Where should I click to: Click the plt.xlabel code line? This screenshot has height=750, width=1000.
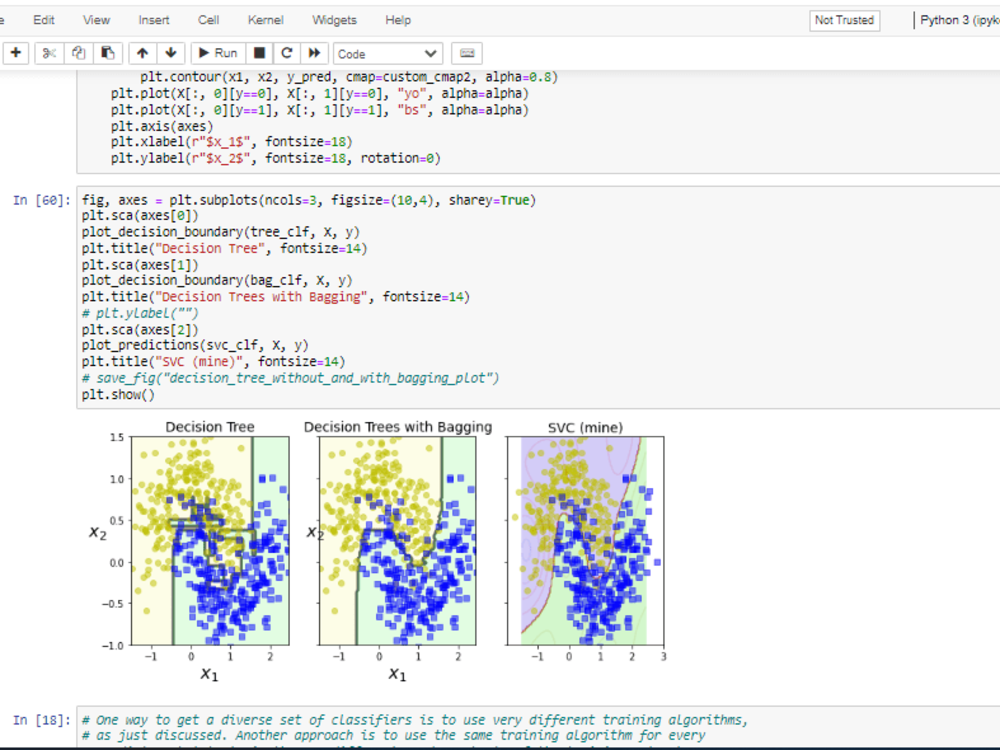232,142
